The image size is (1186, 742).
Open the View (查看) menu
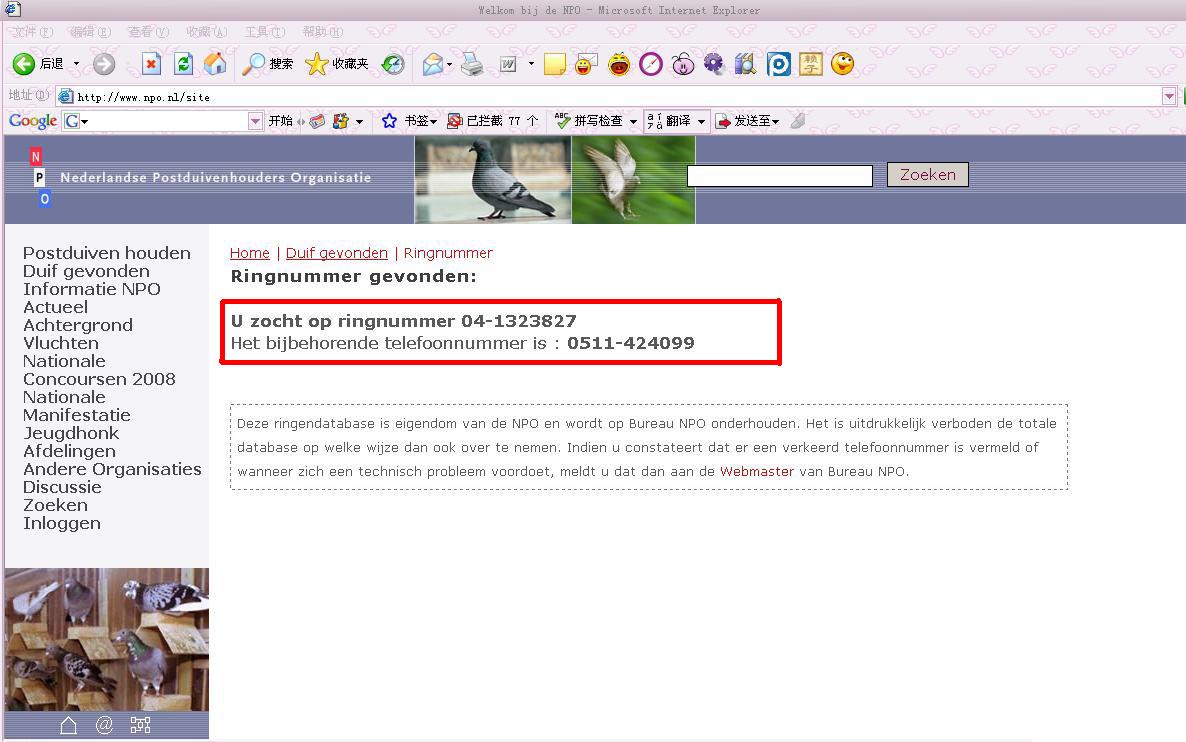(148, 32)
